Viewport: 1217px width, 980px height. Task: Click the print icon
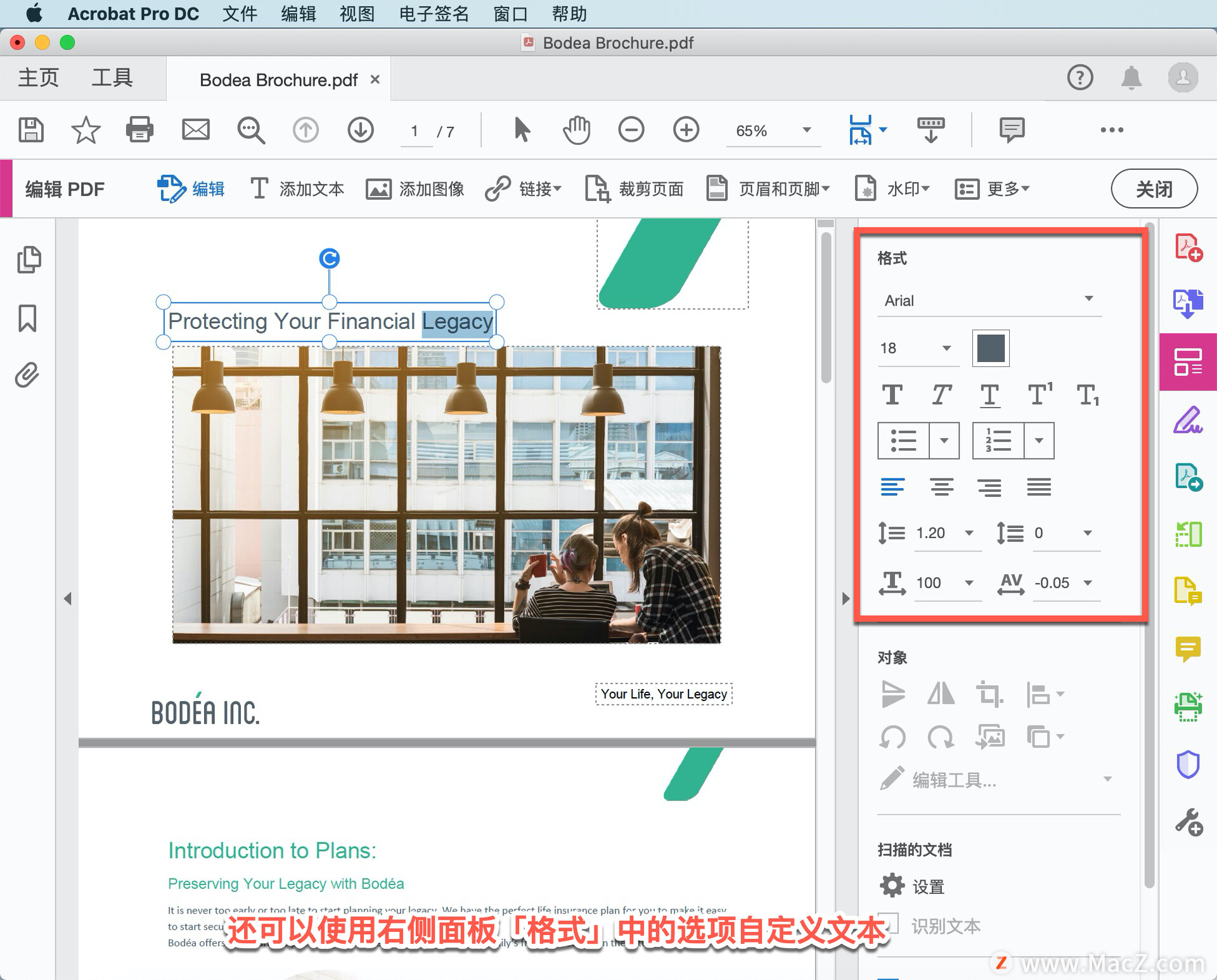point(139,130)
